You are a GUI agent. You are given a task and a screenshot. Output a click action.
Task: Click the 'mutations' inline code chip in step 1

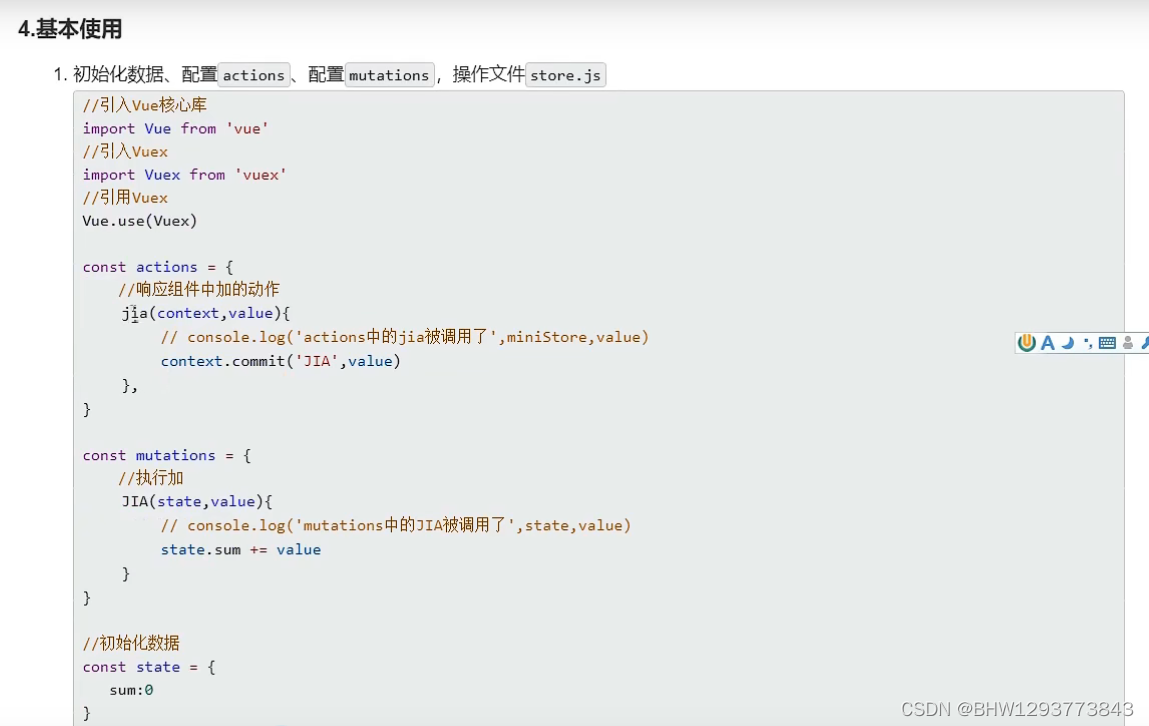click(x=389, y=75)
